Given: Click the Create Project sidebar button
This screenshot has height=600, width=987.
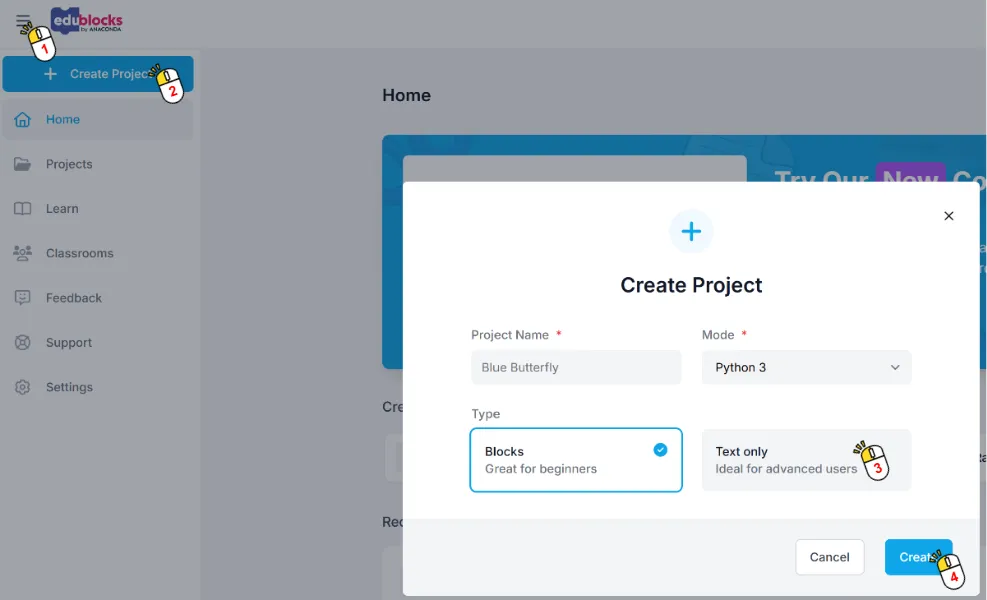Looking at the screenshot, I should tap(97, 74).
